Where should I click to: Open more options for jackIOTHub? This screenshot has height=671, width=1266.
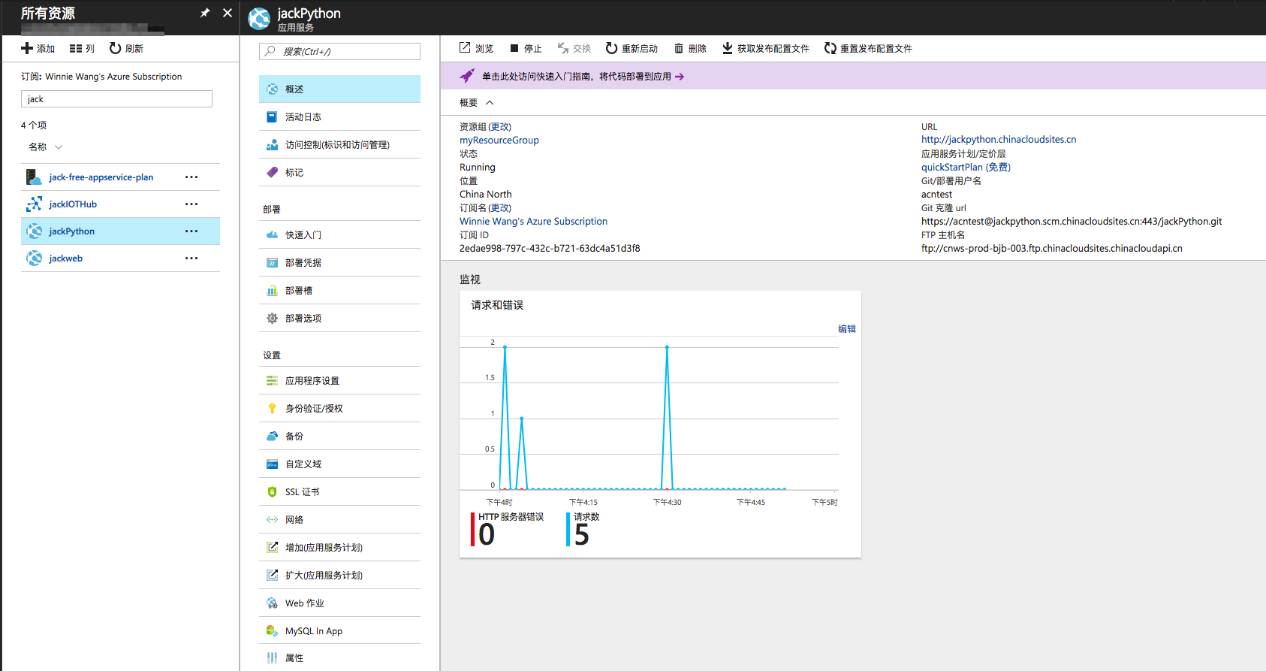pos(192,204)
